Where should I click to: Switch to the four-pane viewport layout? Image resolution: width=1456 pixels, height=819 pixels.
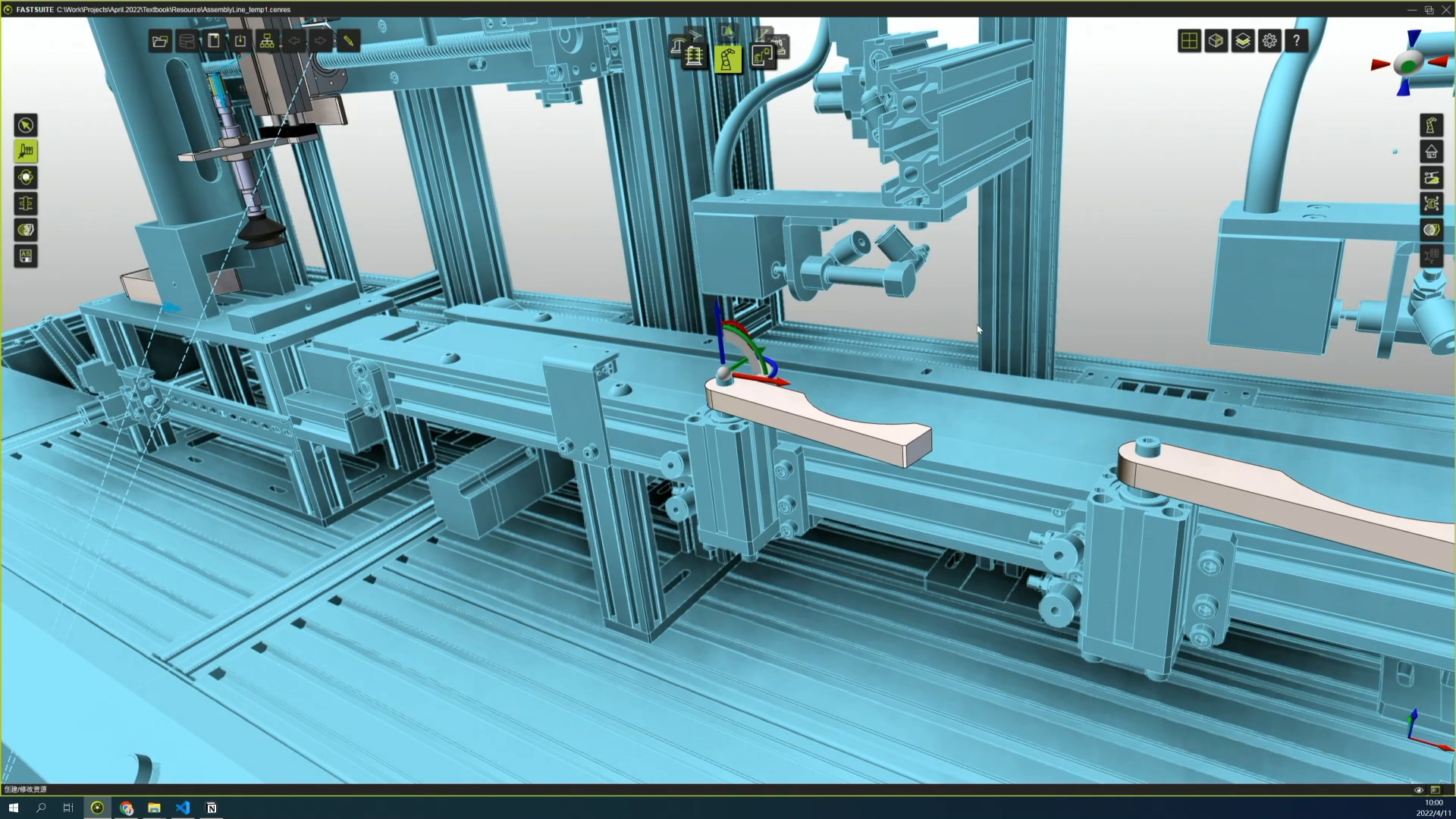click(x=1189, y=41)
